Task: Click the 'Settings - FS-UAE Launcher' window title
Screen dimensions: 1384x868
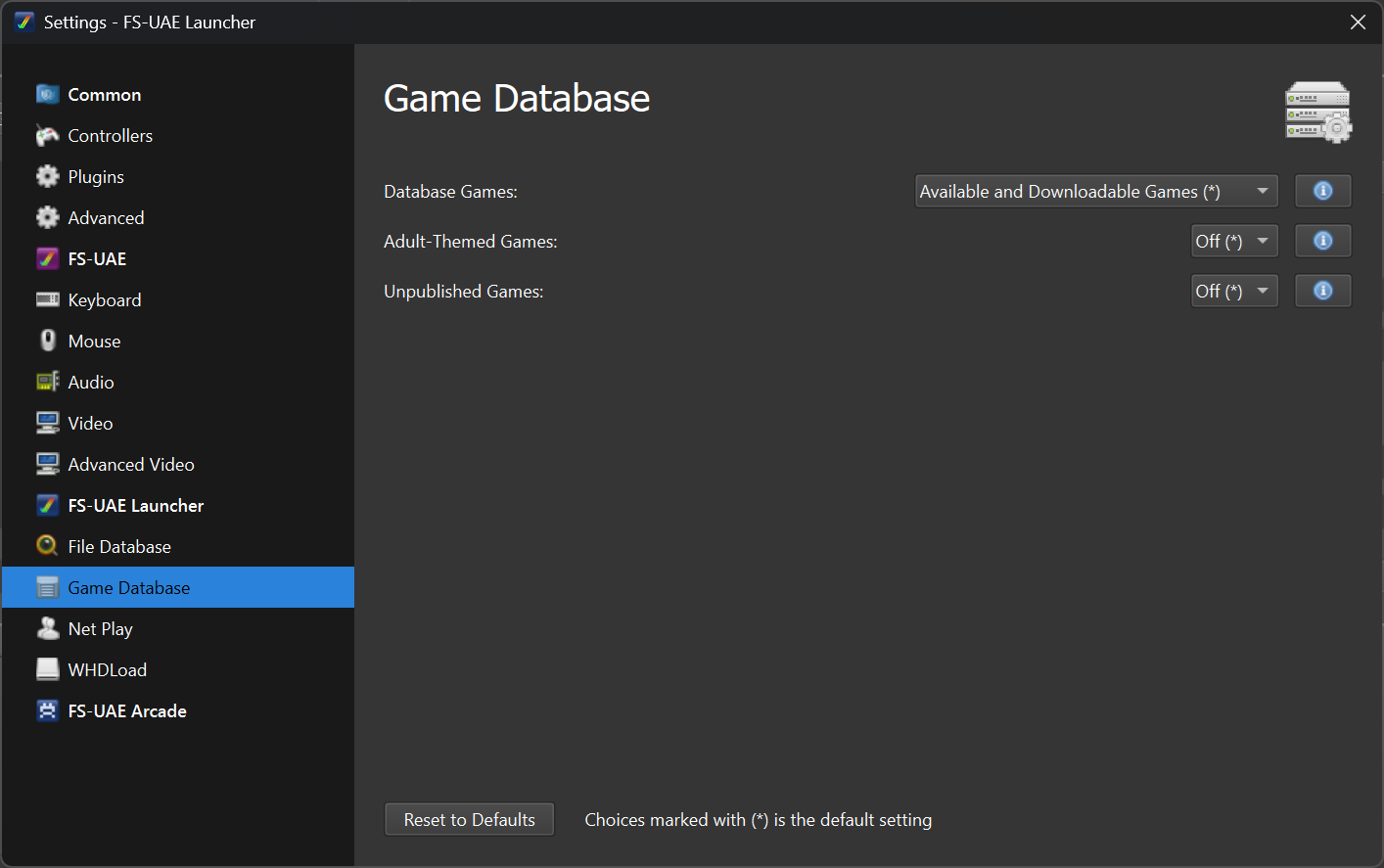Action: click(x=150, y=23)
